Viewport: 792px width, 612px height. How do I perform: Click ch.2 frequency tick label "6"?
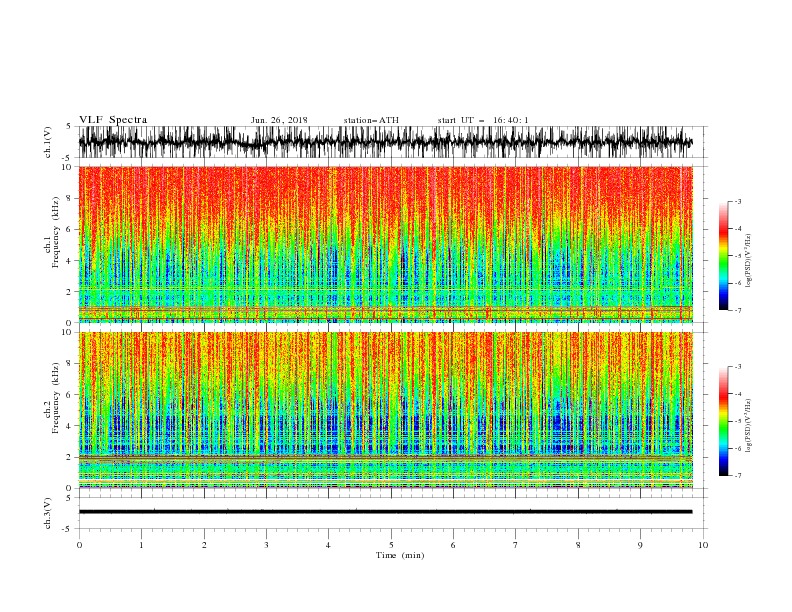(69, 394)
